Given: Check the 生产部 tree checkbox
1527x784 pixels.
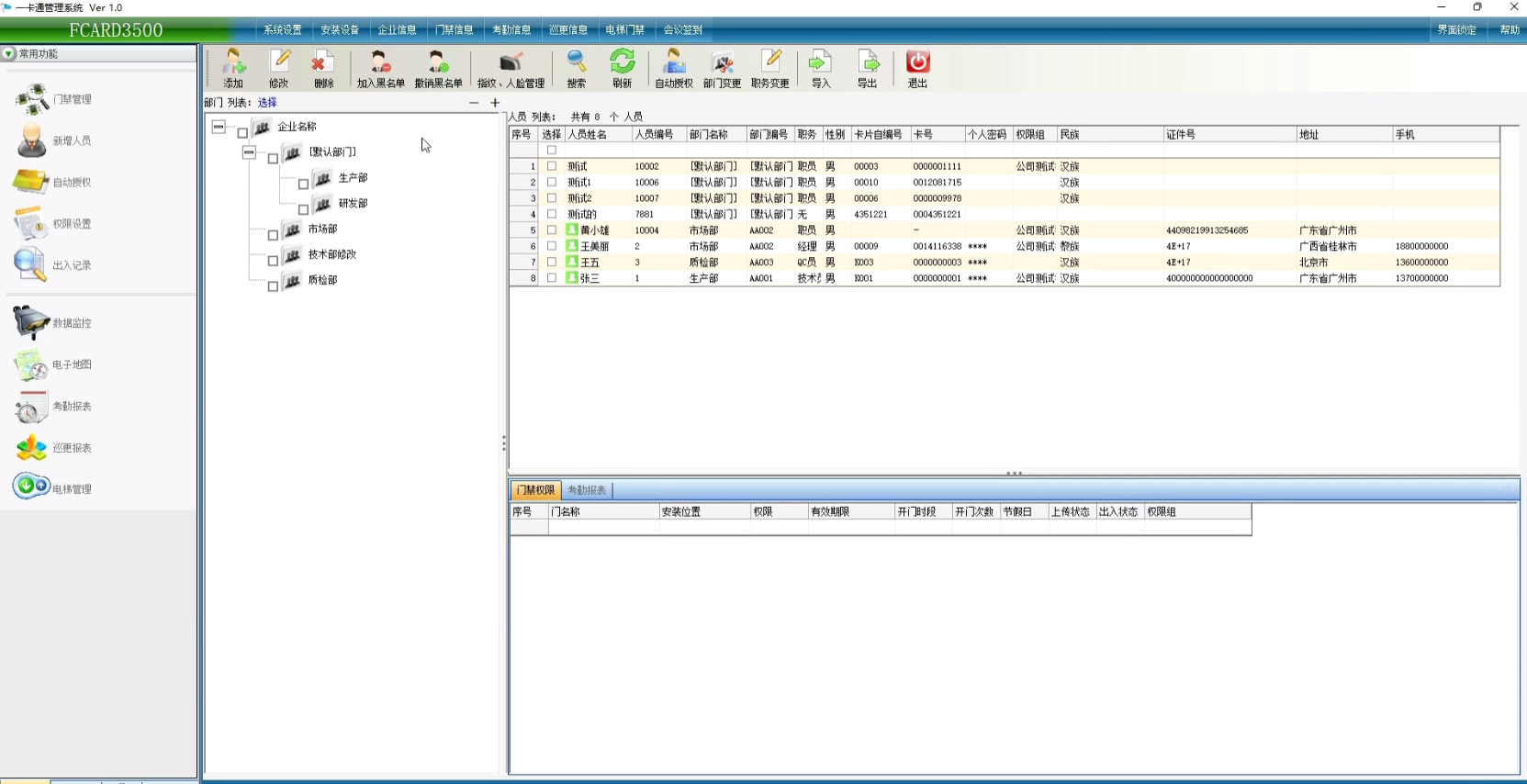Looking at the screenshot, I should point(303,185).
